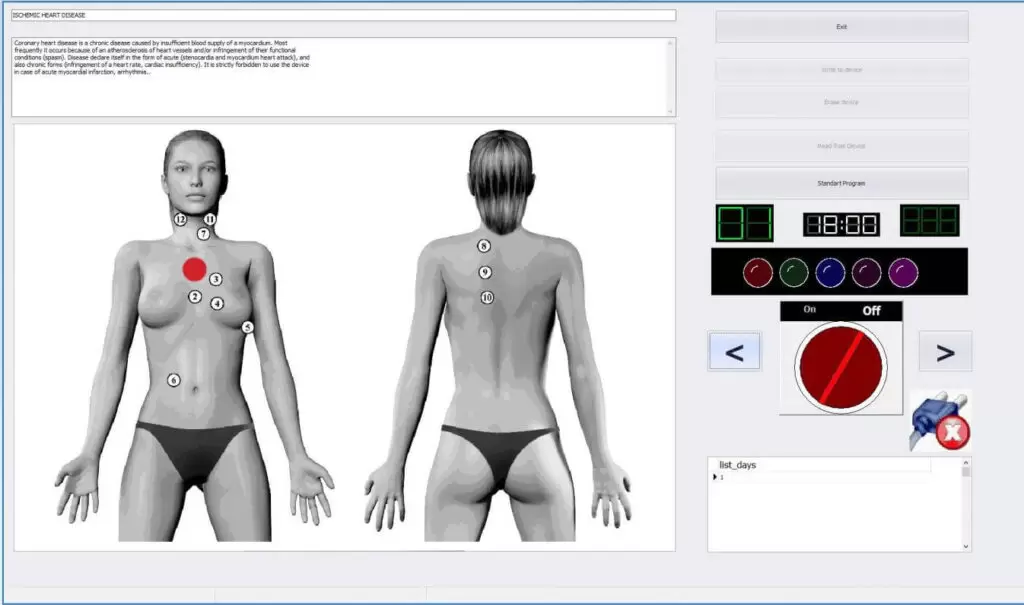Image resolution: width=1024 pixels, height=605 pixels.
Task: Click the highlighted red treatment point on chest
Action: click(x=194, y=268)
